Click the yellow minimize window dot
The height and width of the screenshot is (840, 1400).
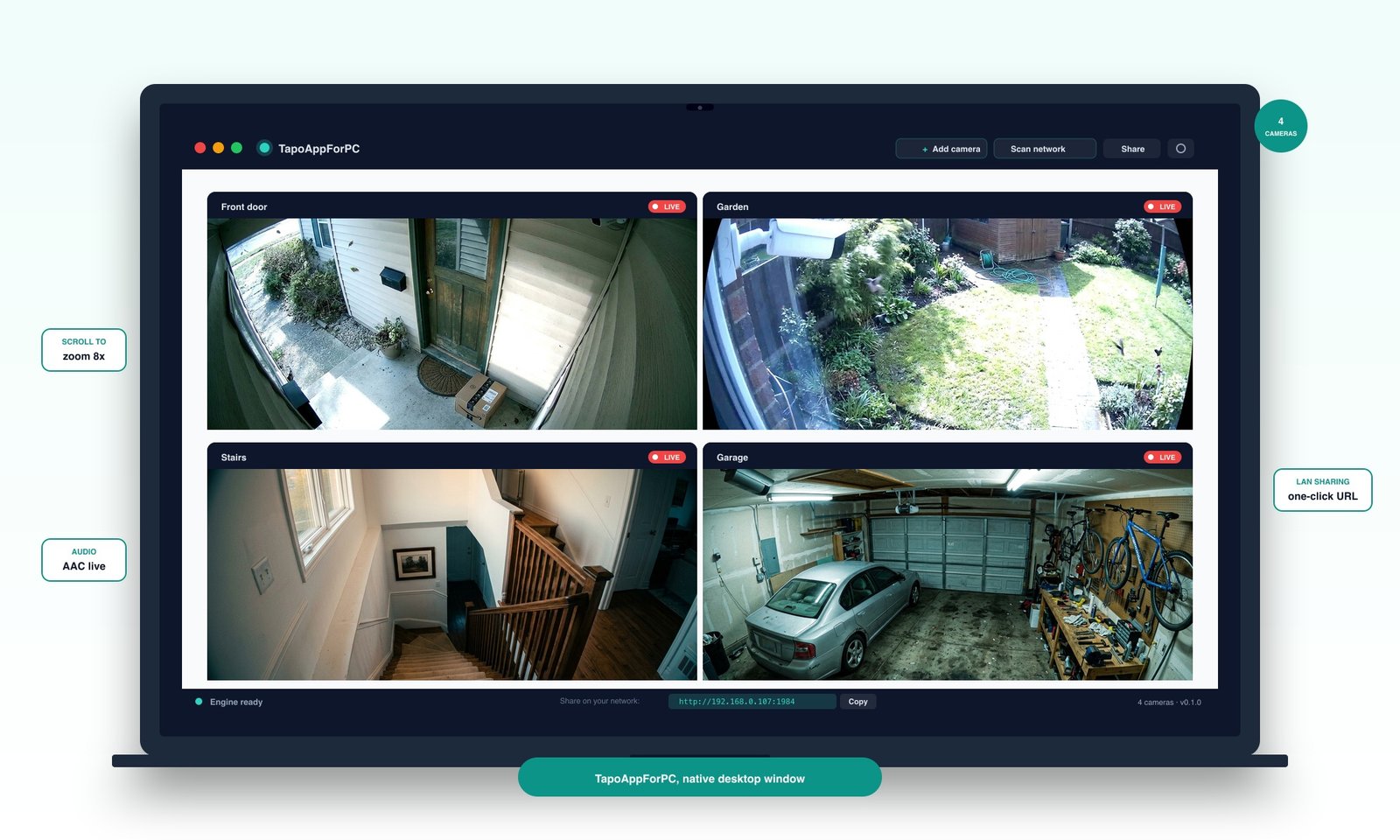point(218,148)
